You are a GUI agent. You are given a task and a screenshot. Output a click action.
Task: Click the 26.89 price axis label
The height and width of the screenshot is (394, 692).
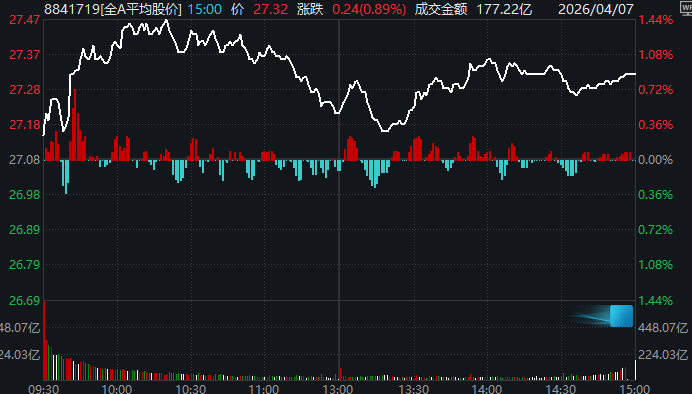tap(25, 229)
